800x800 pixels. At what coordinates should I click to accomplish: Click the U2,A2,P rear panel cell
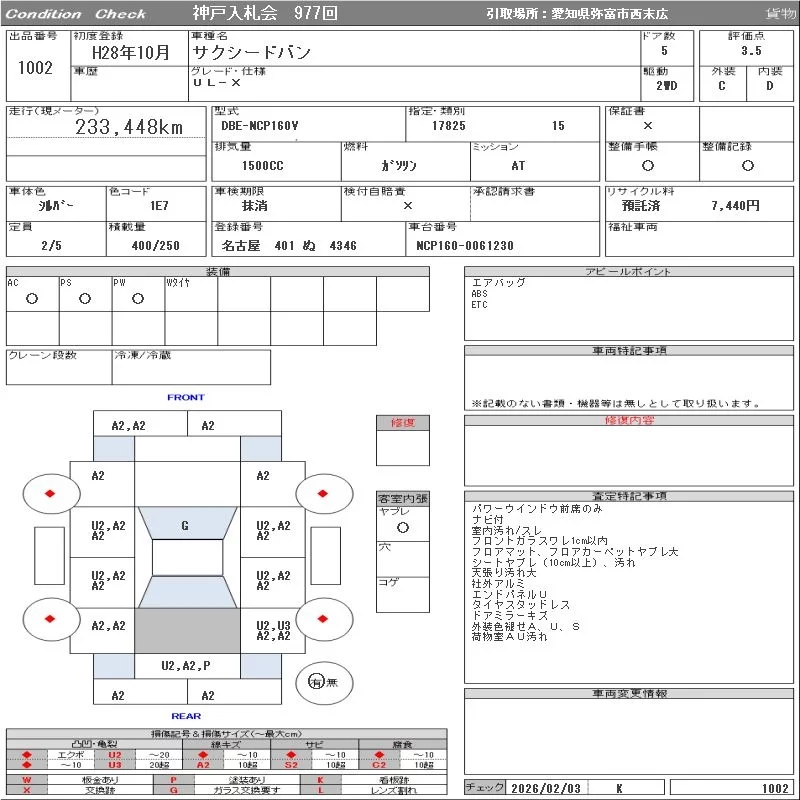point(187,665)
